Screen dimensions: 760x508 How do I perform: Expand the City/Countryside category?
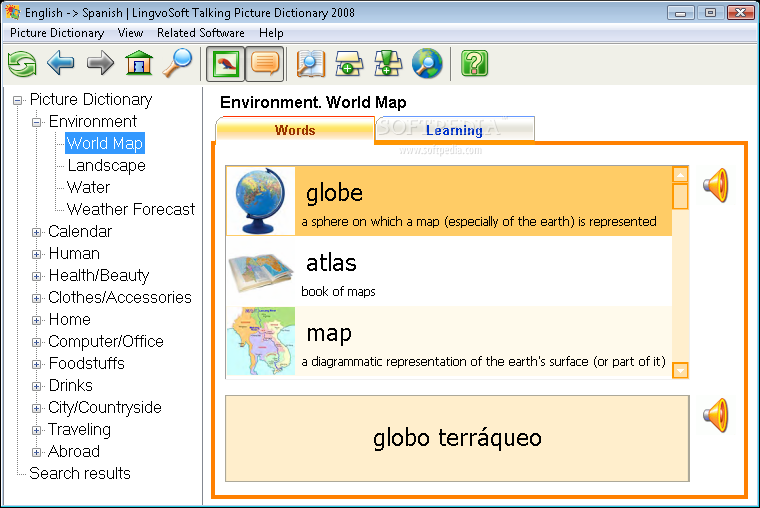tap(36, 408)
